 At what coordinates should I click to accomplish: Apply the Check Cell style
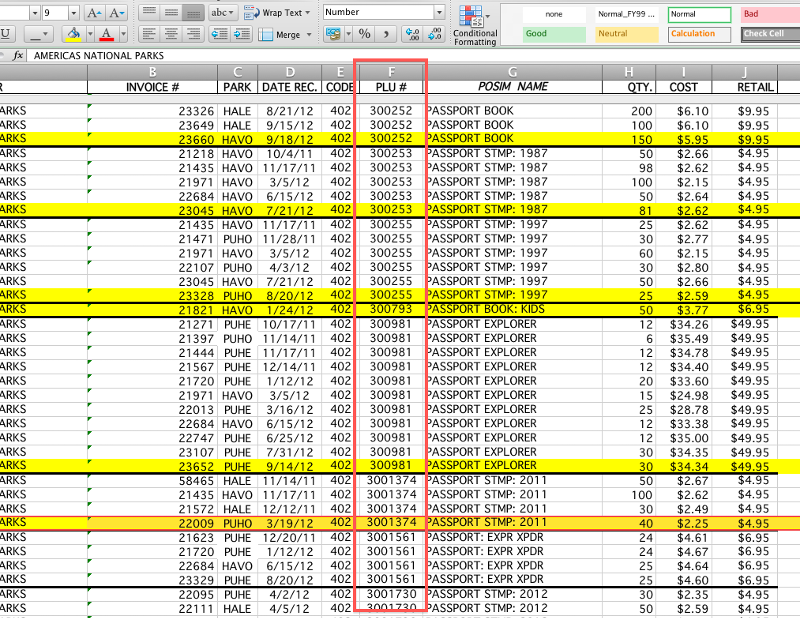pos(770,34)
